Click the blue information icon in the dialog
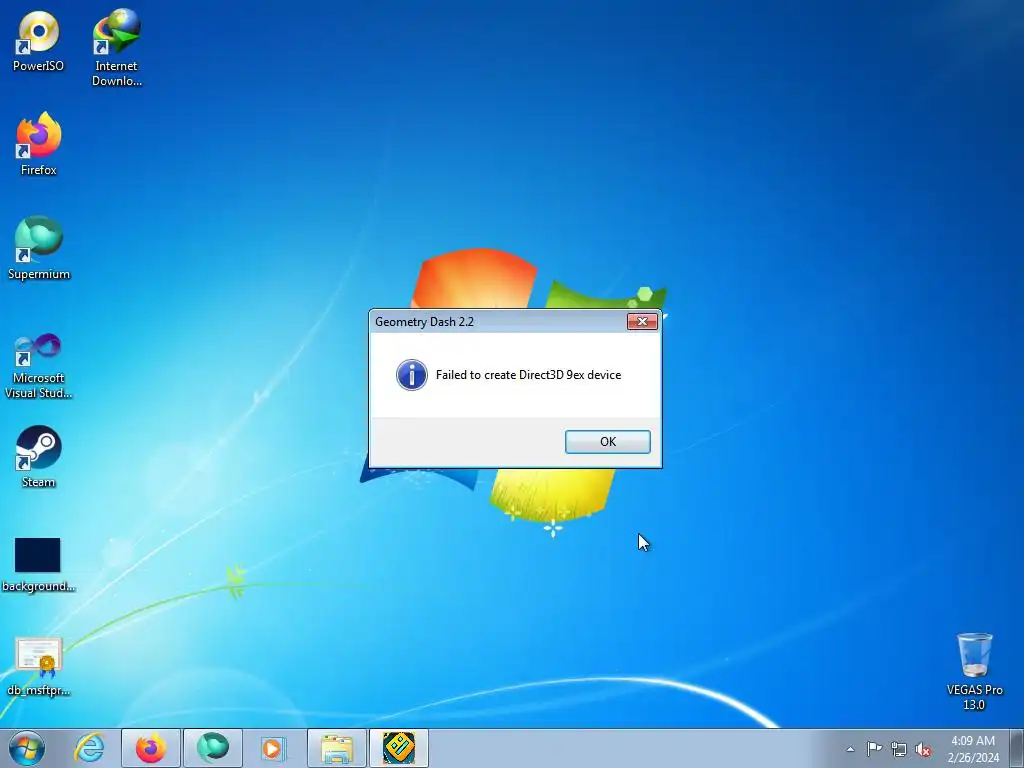1024x768 pixels. click(412, 375)
